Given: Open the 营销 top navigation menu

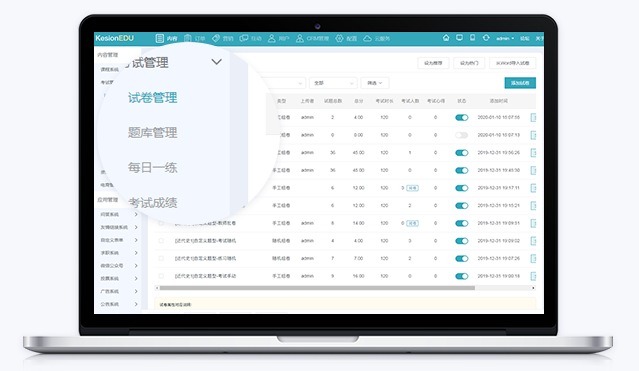Looking at the screenshot, I should coord(223,38).
